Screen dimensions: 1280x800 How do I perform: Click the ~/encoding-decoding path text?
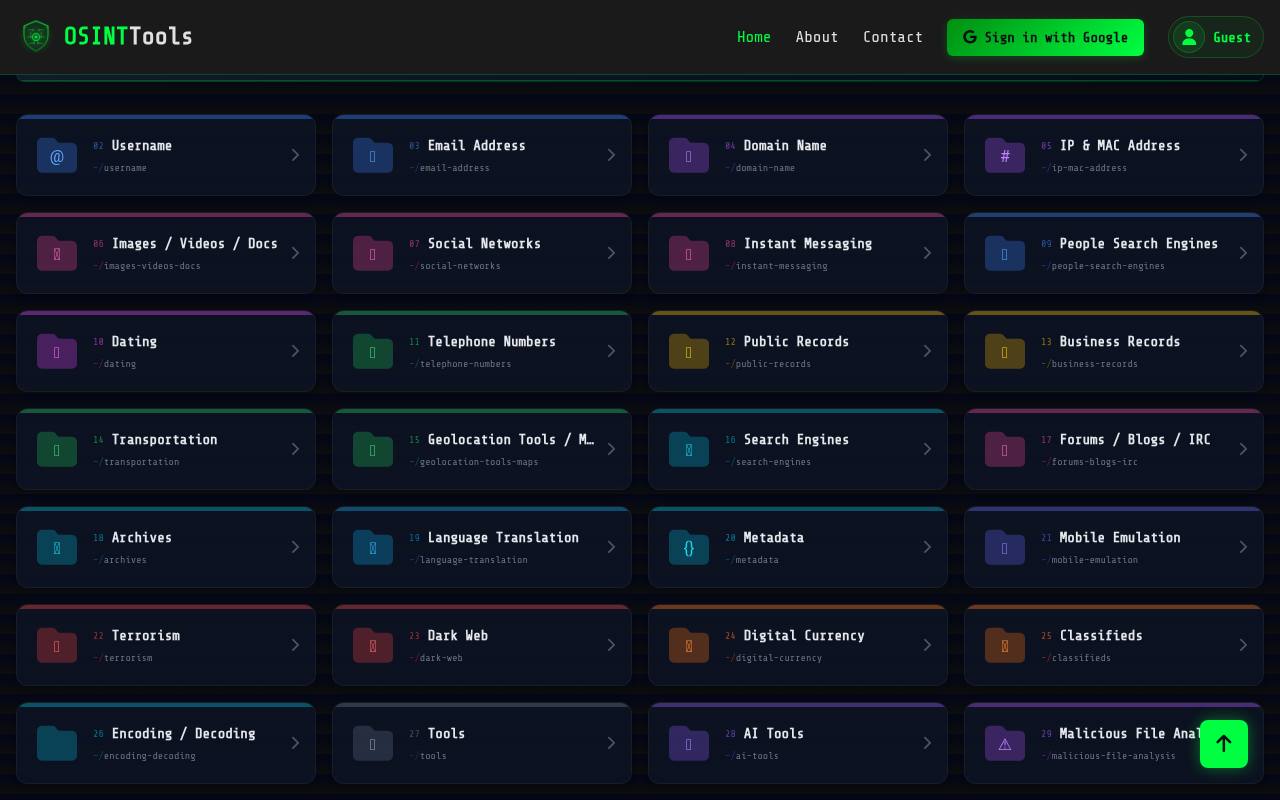144,756
